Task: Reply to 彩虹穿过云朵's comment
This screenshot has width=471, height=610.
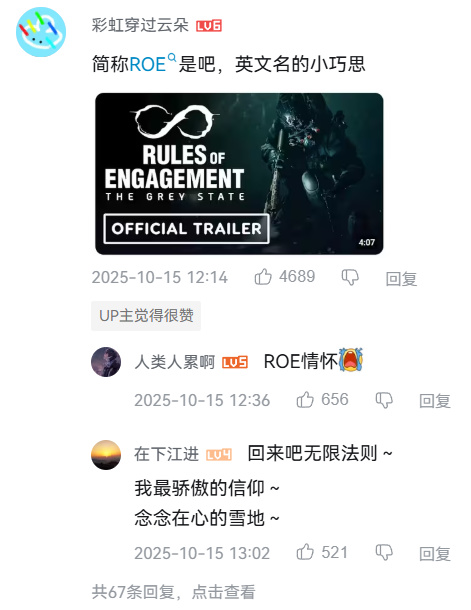Action: click(x=401, y=279)
